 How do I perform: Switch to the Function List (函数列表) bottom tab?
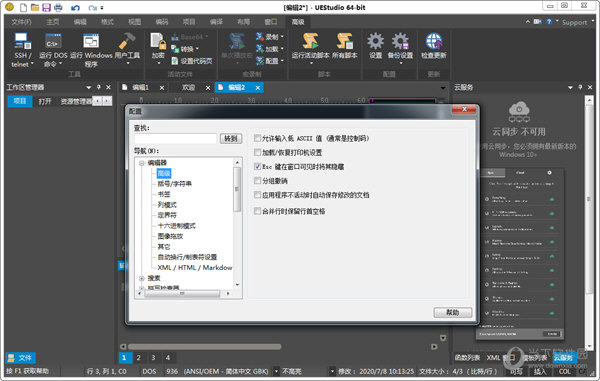(x=467, y=358)
